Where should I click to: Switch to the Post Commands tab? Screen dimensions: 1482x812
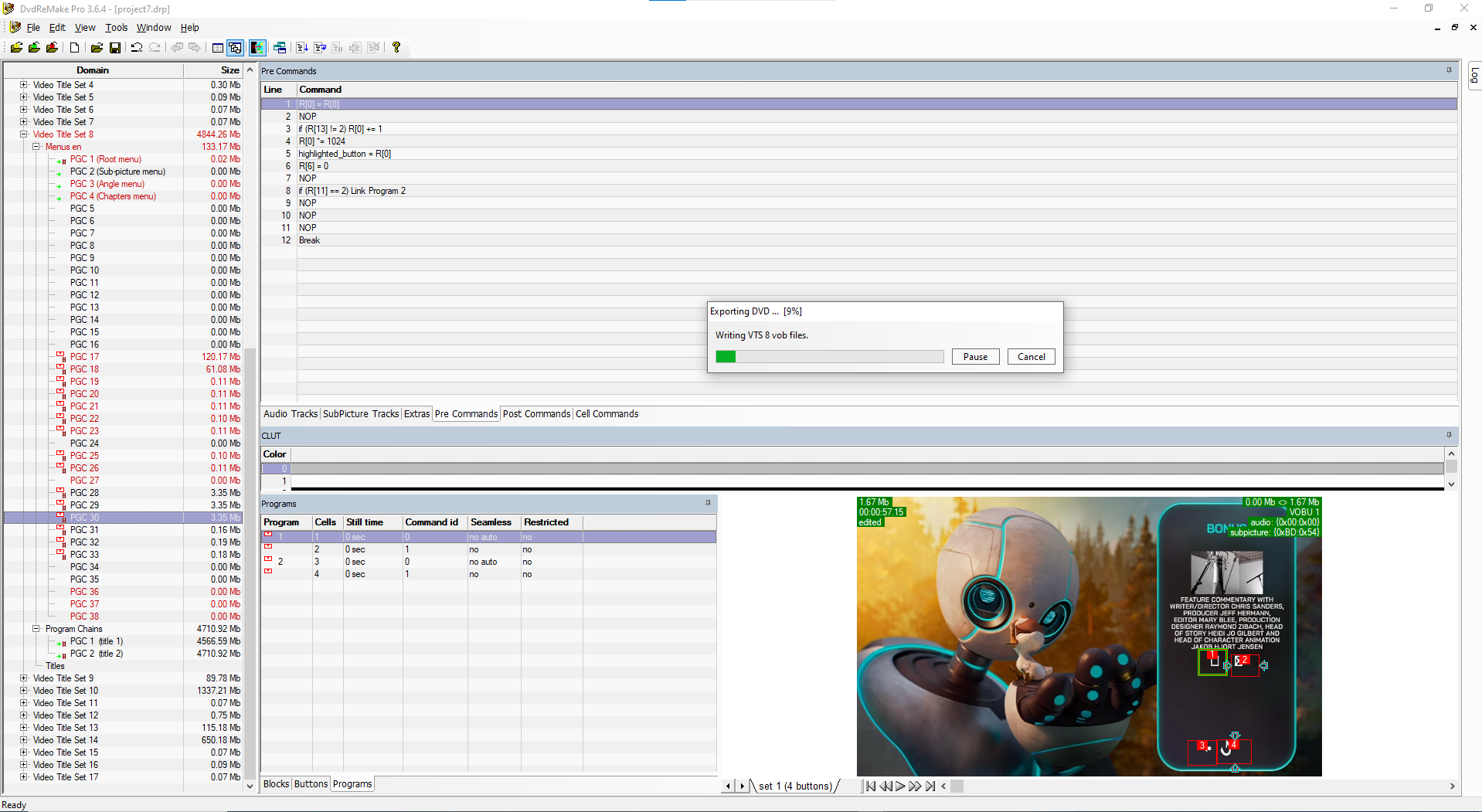pyautogui.click(x=536, y=414)
